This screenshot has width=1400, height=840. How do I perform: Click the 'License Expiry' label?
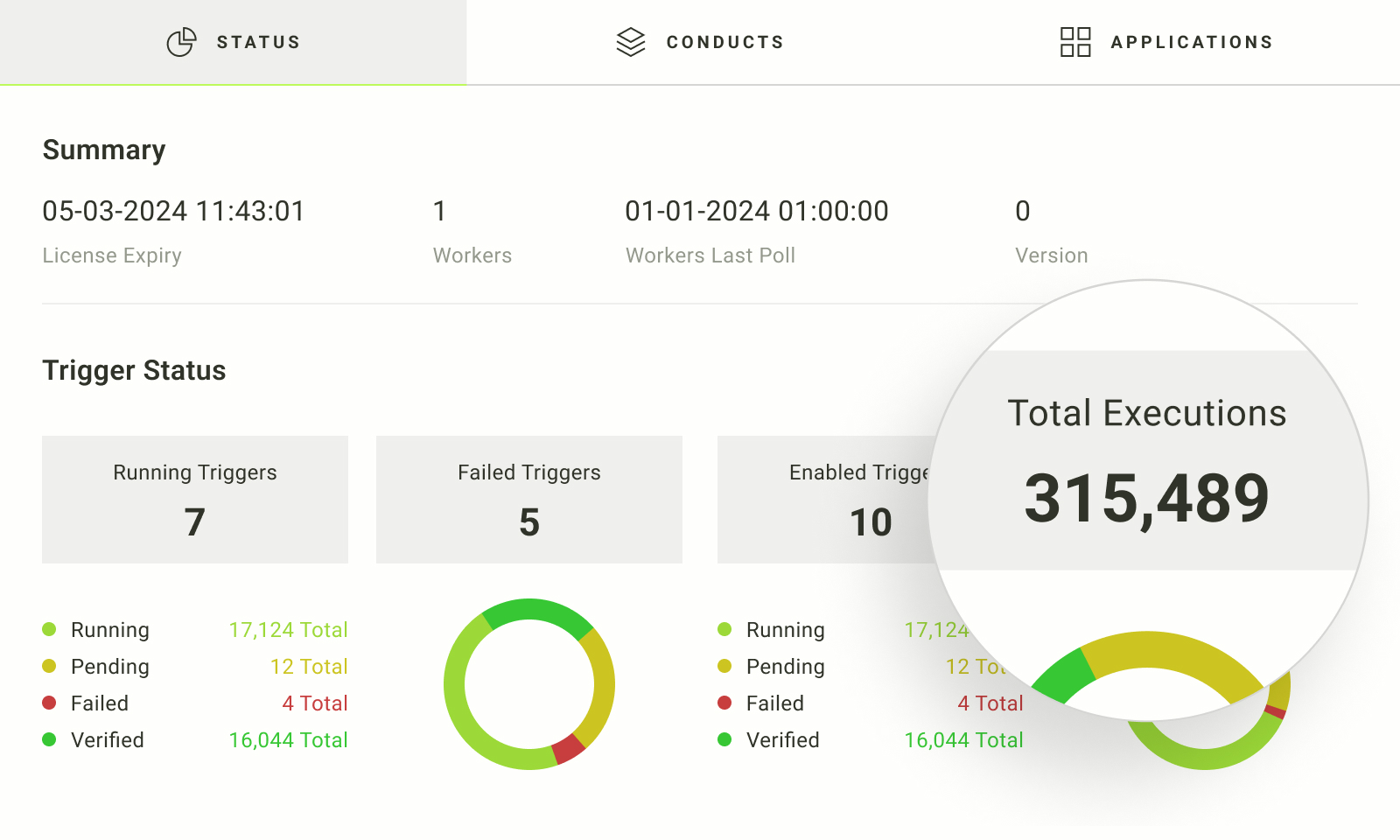point(112,255)
